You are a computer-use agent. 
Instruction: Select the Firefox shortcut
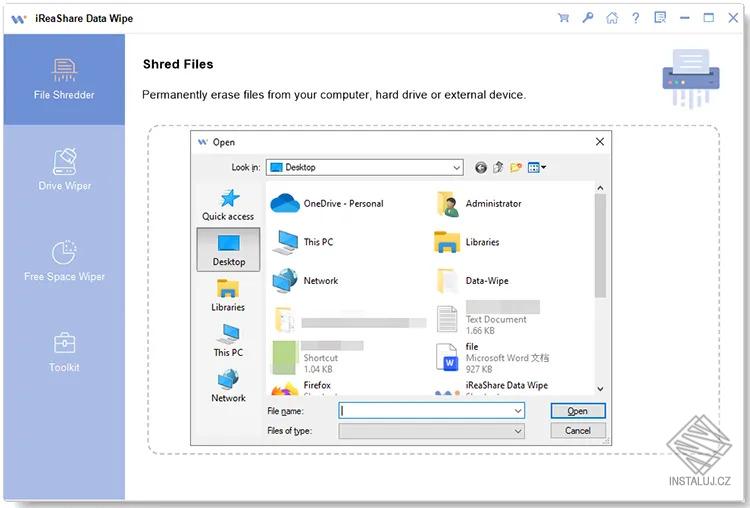pyautogui.click(x=302, y=388)
